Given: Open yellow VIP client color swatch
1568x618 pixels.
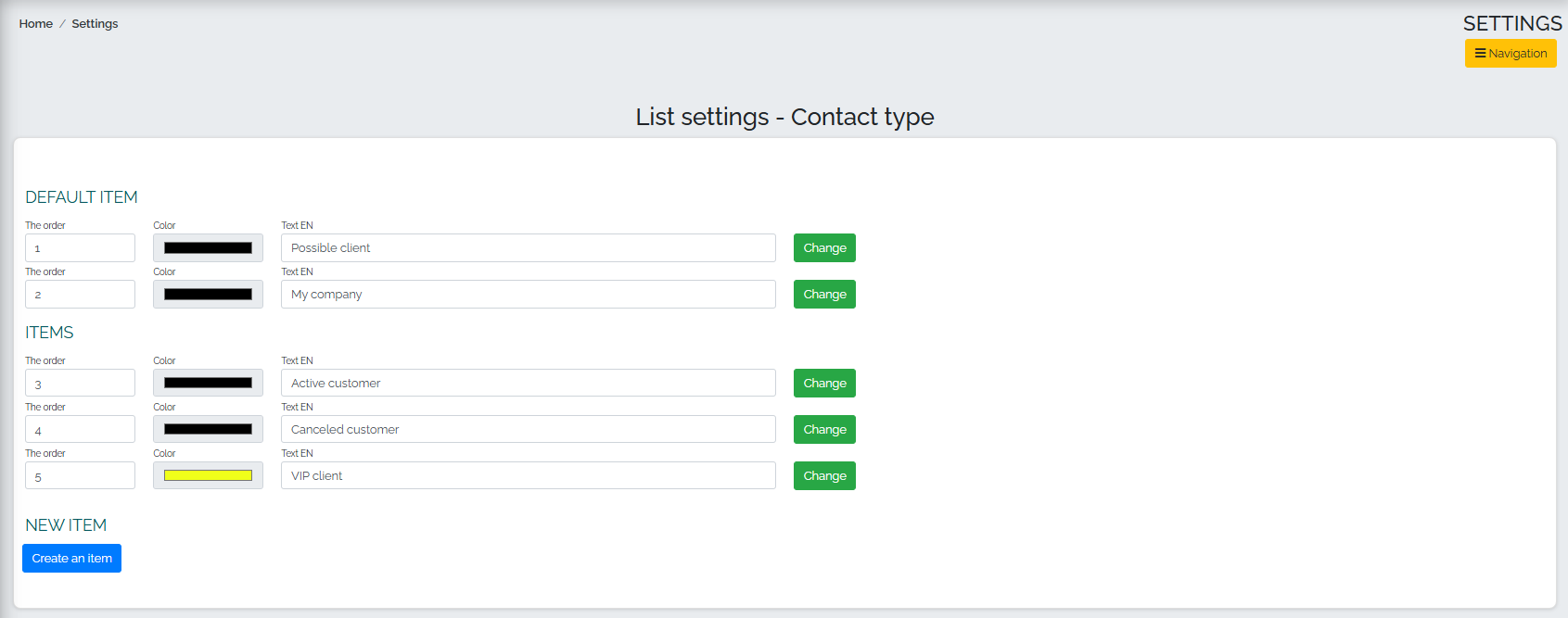Looking at the screenshot, I should [x=208, y=476].
